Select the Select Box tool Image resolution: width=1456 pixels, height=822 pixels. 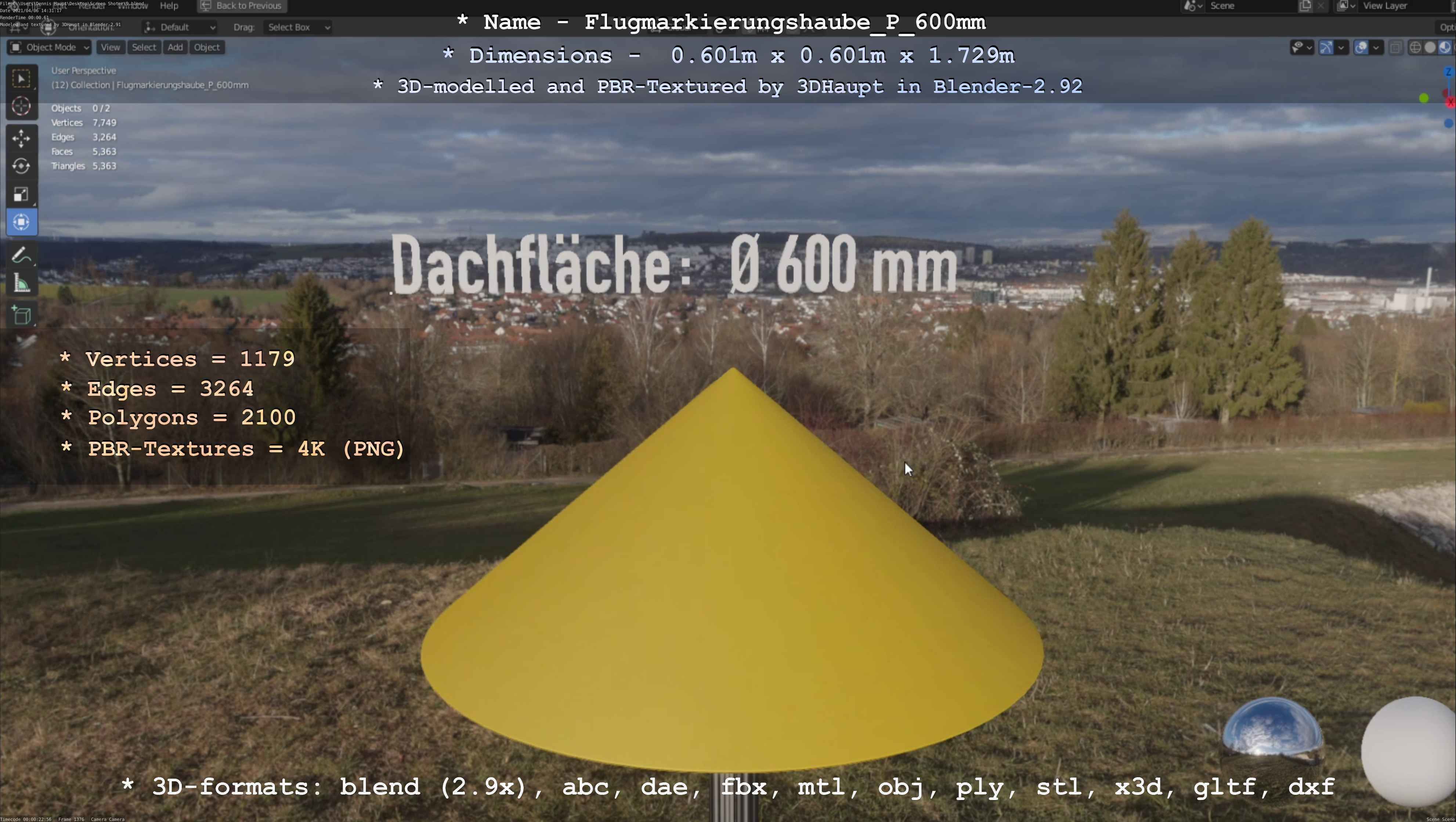point(21,79)
